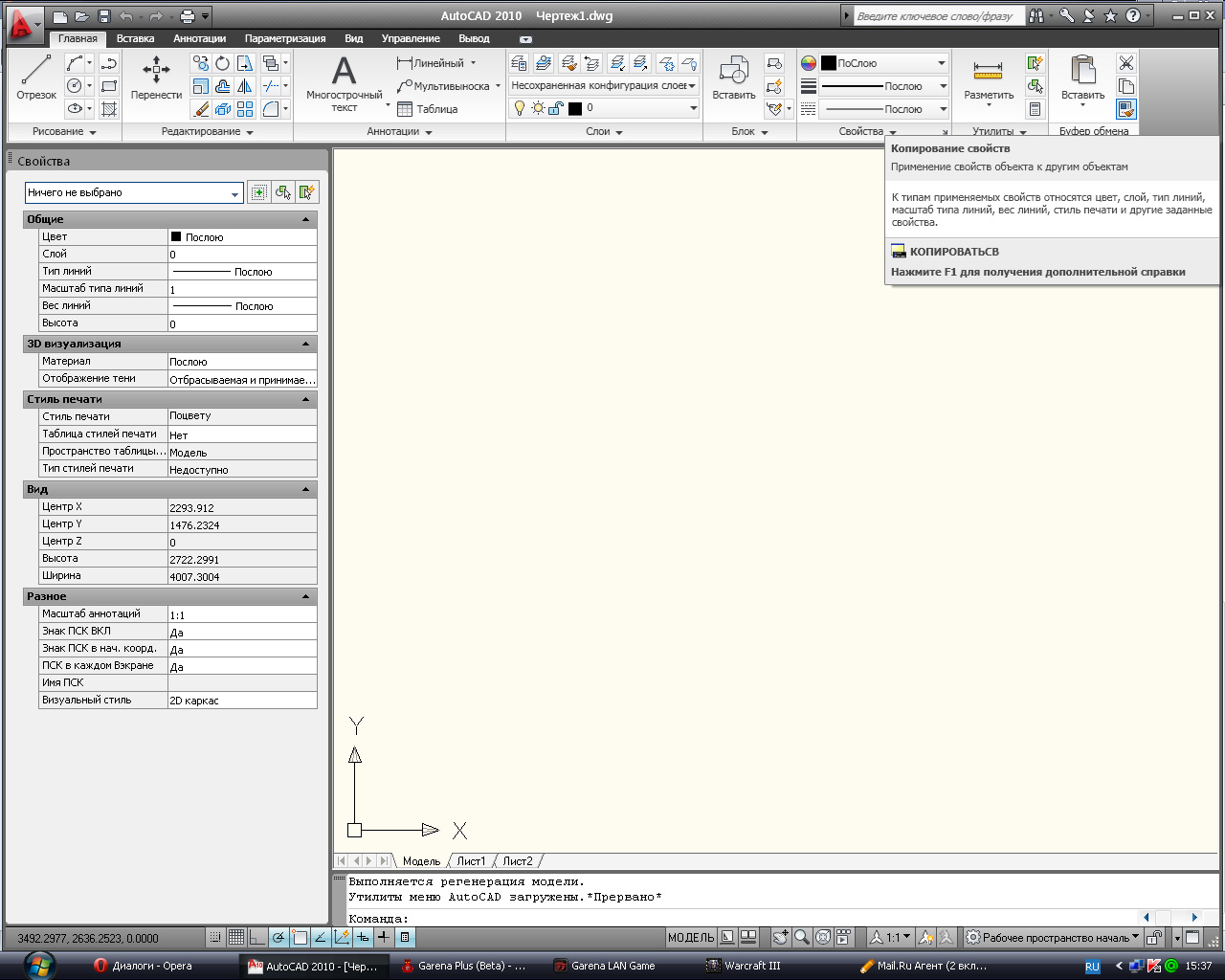Collapse the 3D визуализация section
1225x980 pixels.
[x=306, y=344]
